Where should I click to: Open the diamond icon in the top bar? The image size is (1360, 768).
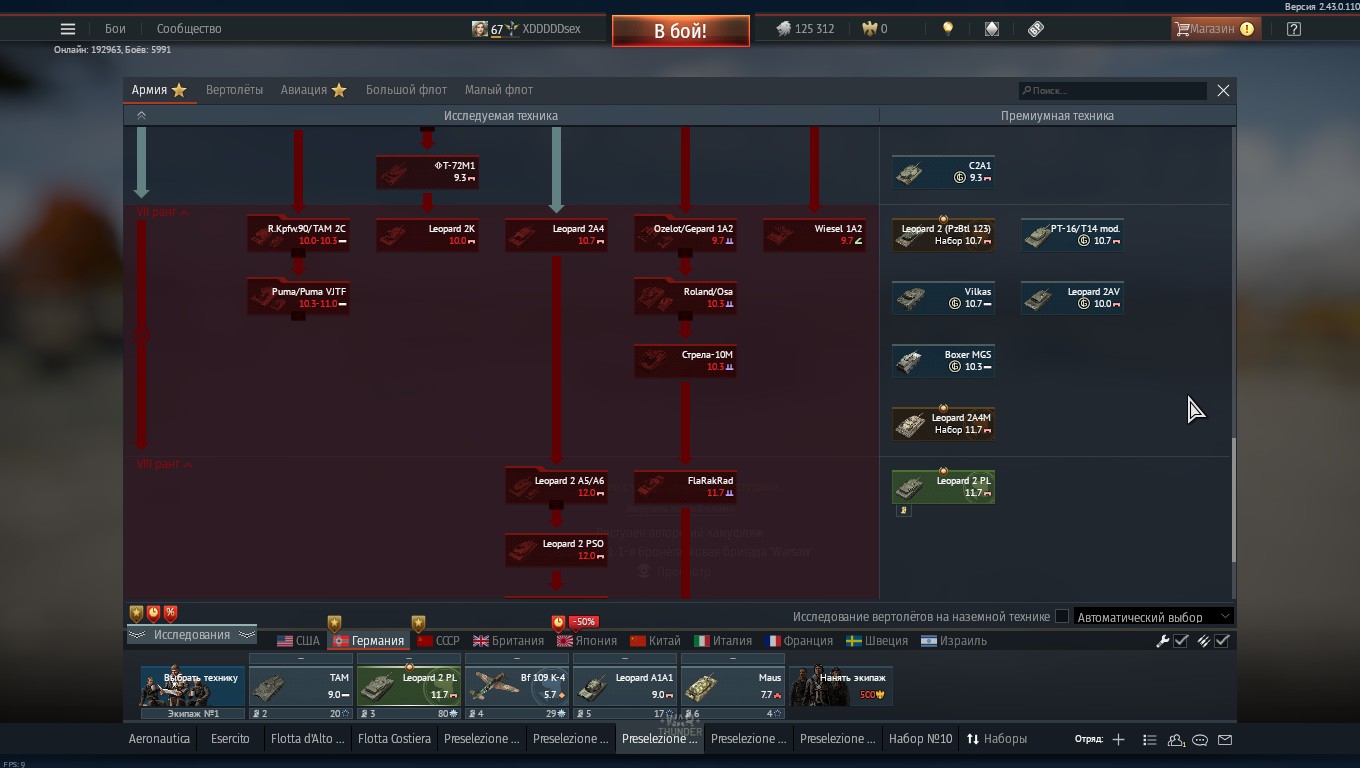pyautogui.click(x=992, y=29)
